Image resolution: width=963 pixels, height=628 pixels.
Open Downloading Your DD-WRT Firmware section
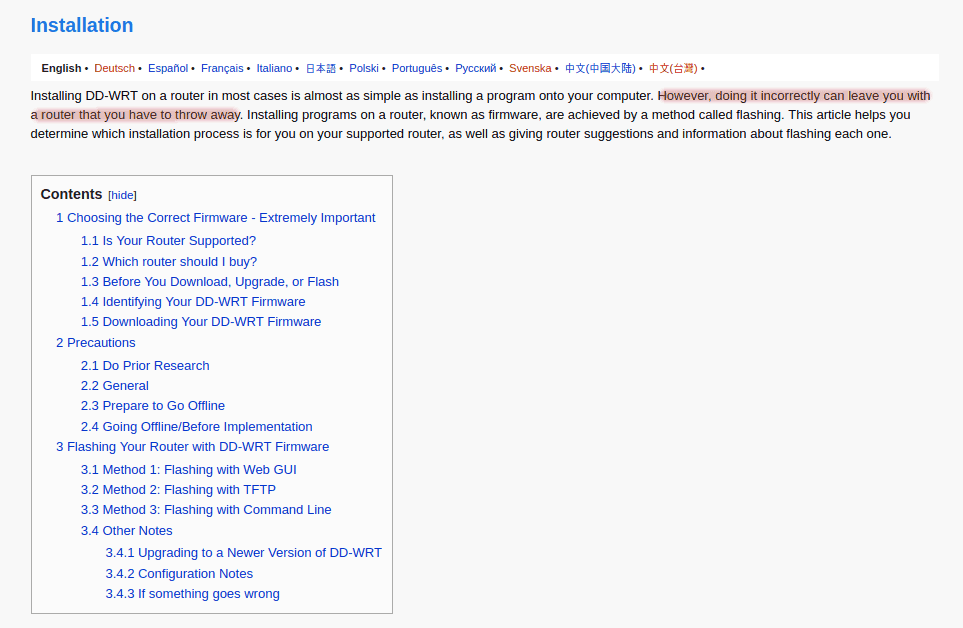pyautogui.click(x=201, y=322)
